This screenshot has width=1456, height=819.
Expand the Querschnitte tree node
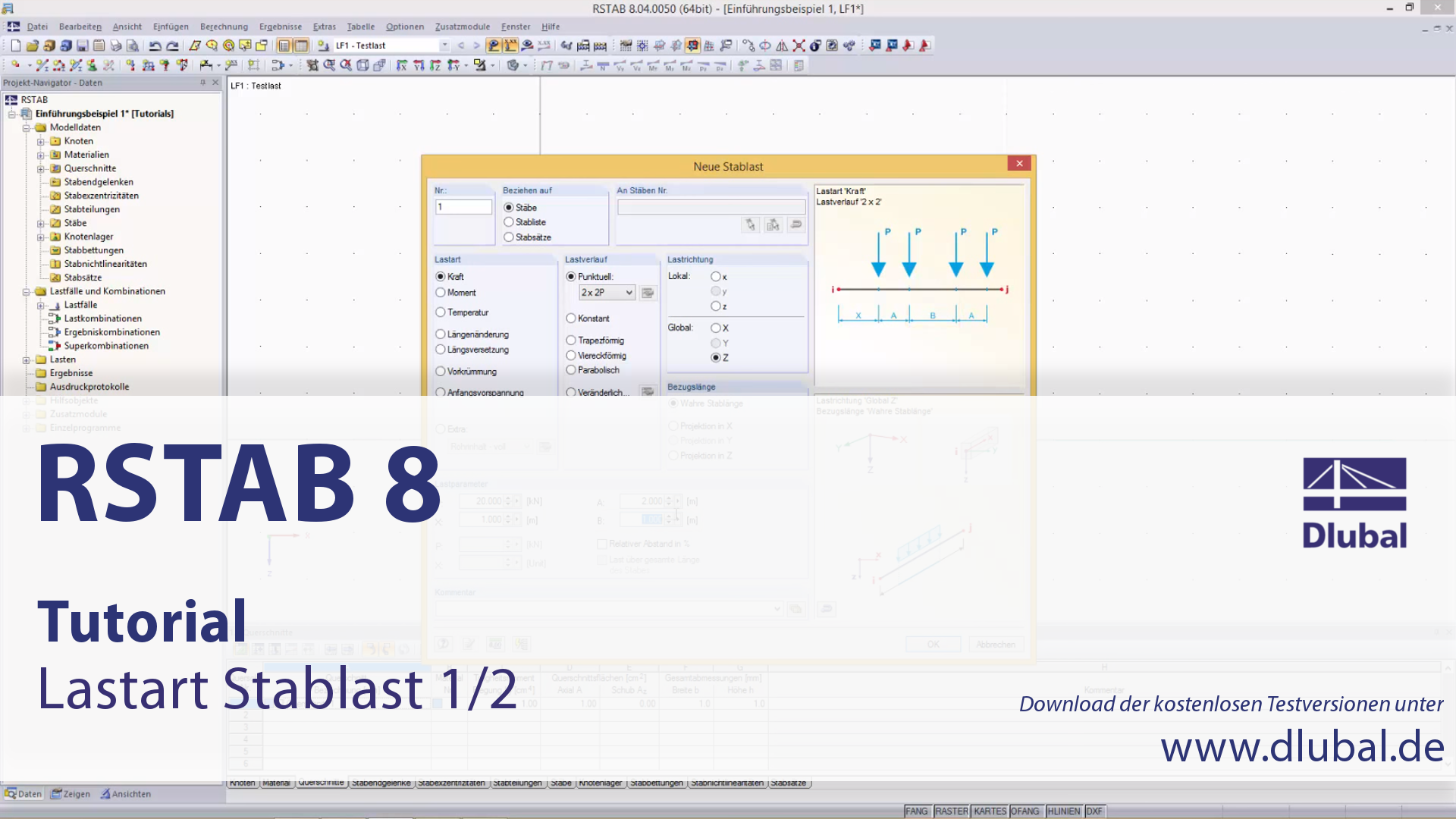[41, 169]
